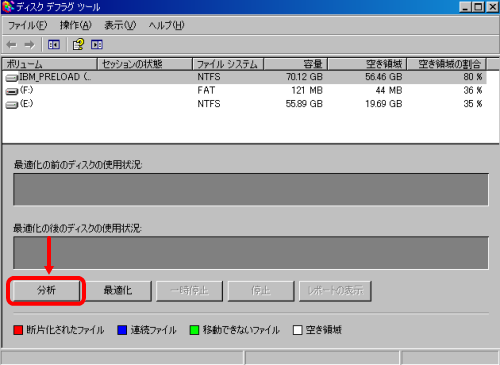Open the ファイル(F) menu

(27, 25)
